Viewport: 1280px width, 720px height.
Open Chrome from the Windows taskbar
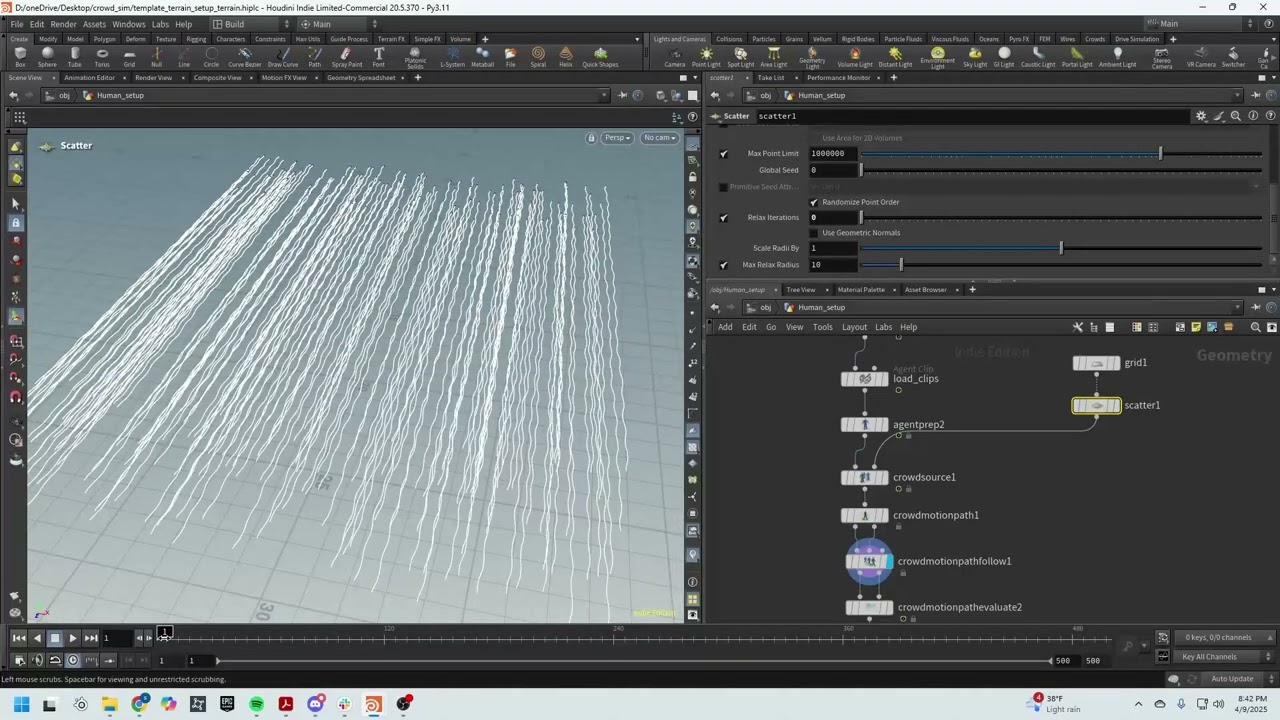139,704
